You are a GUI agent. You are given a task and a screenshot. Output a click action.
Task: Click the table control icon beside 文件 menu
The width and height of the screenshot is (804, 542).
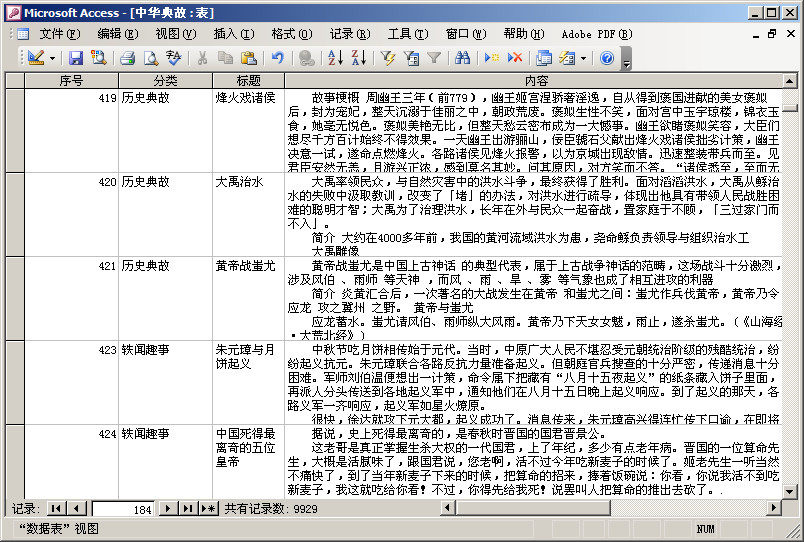pyautogui.click(x=23, y=34)
